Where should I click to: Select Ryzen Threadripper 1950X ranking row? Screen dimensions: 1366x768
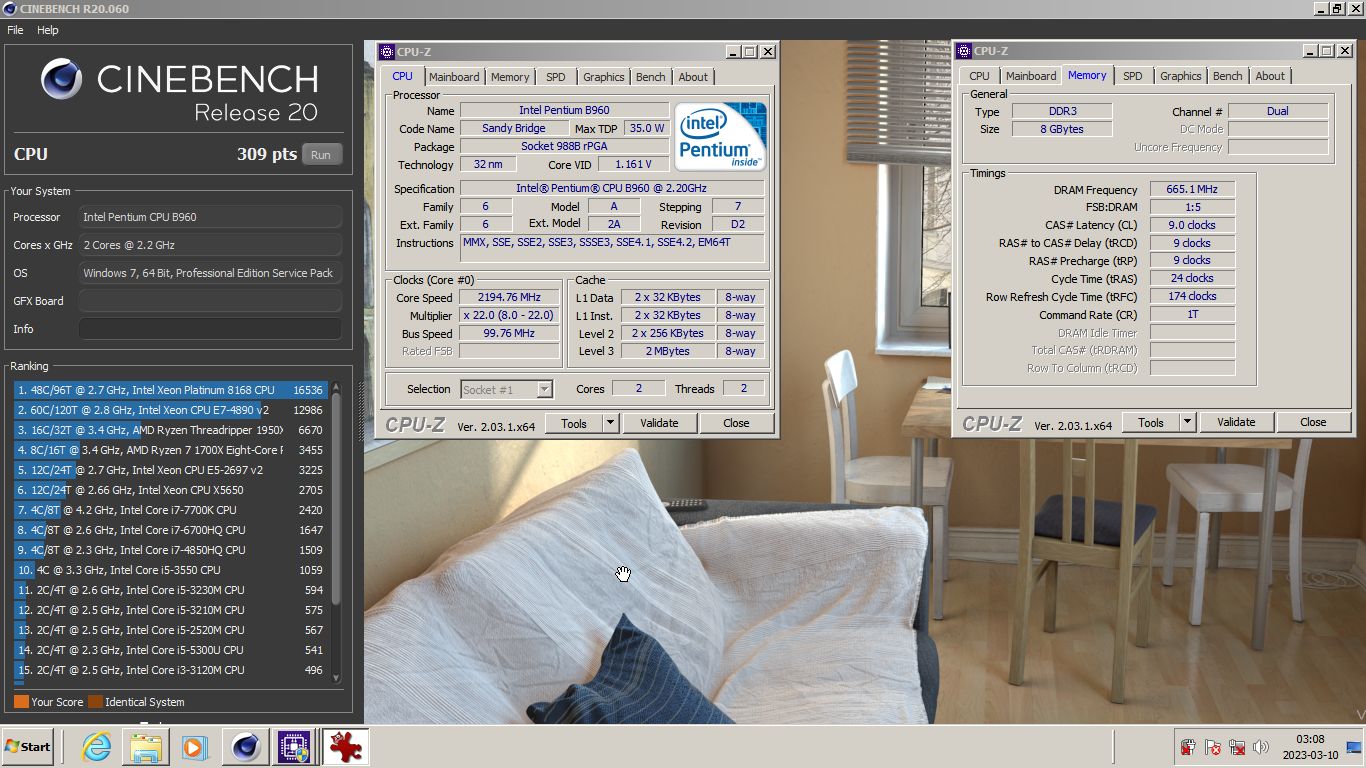170,430
